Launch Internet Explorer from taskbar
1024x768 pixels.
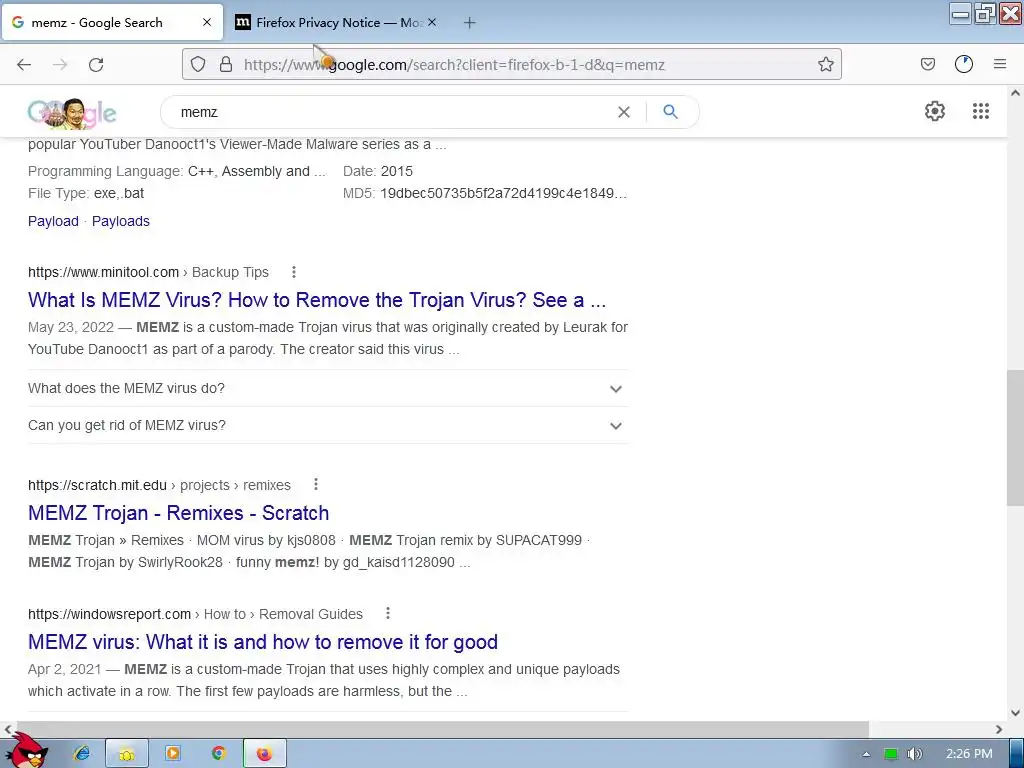82,754
